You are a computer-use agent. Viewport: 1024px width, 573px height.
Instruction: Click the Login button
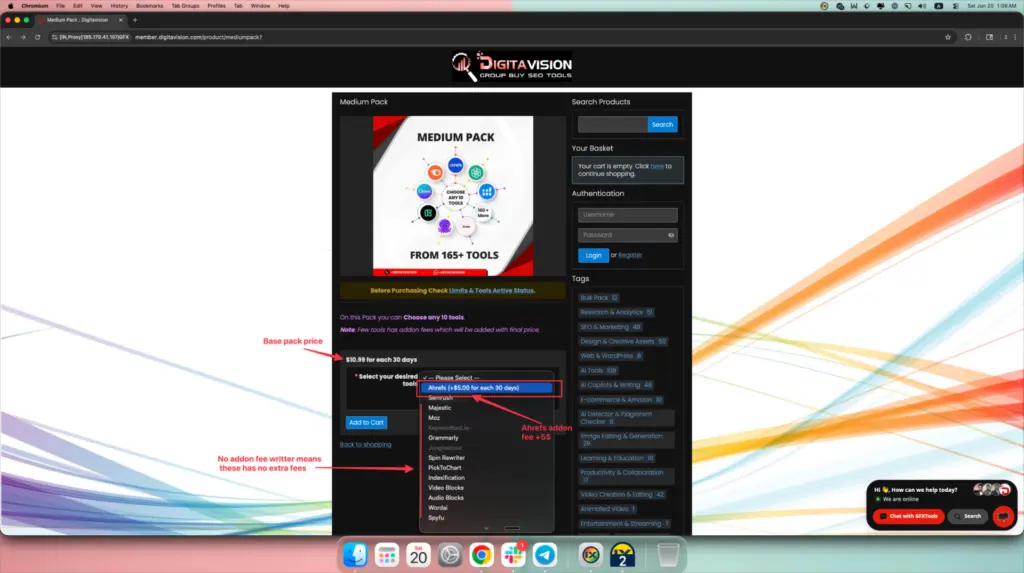point(593,255)
